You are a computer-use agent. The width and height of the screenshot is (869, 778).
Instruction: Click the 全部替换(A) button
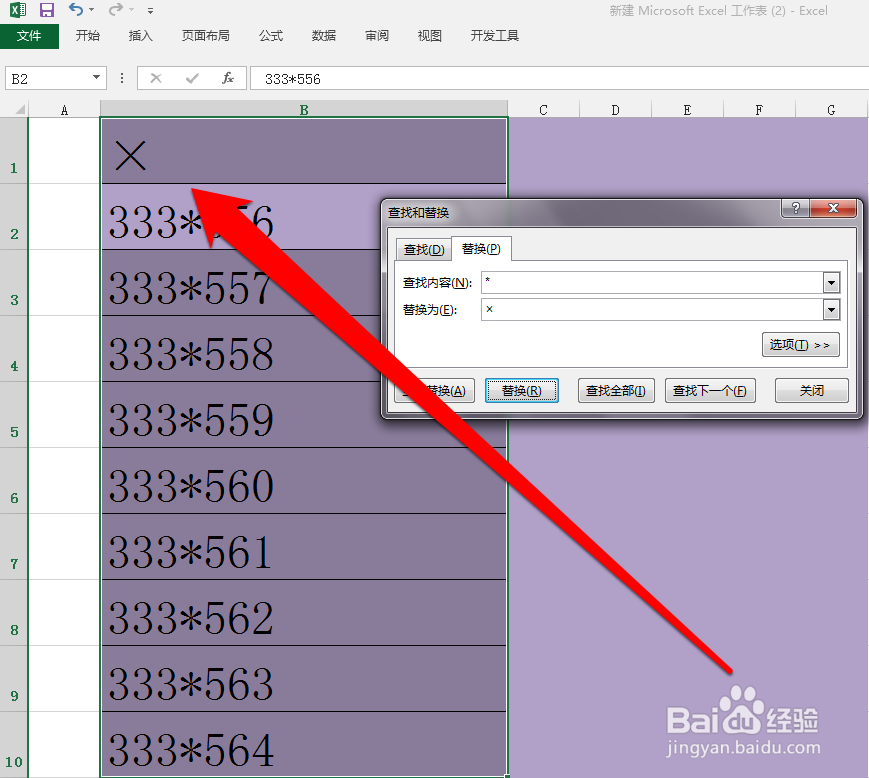434,391
